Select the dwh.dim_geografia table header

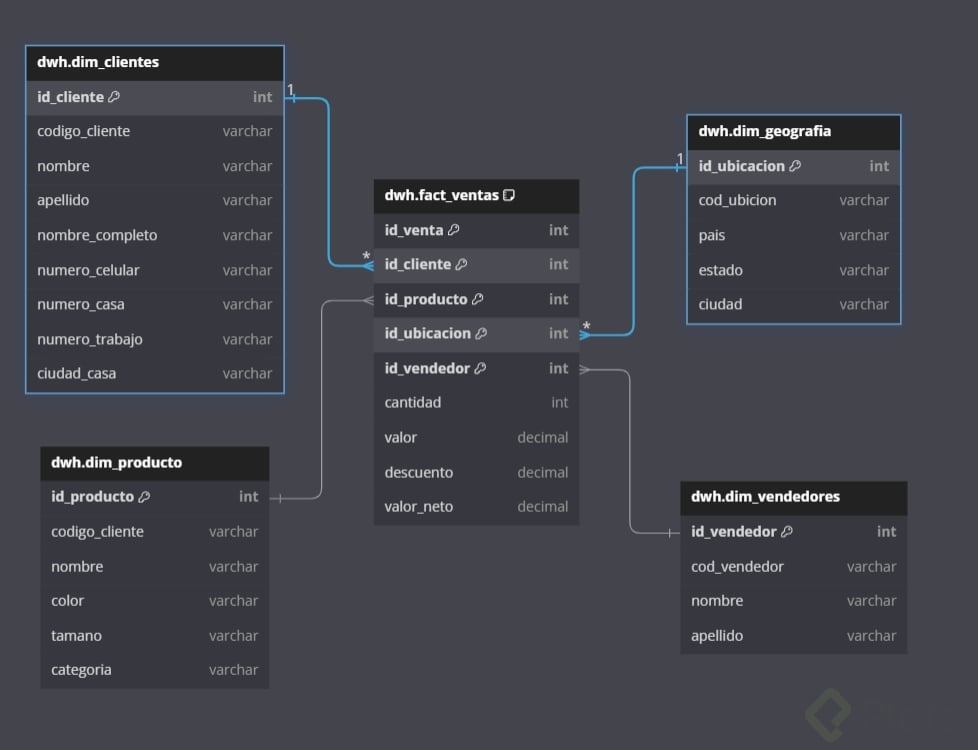793,132
